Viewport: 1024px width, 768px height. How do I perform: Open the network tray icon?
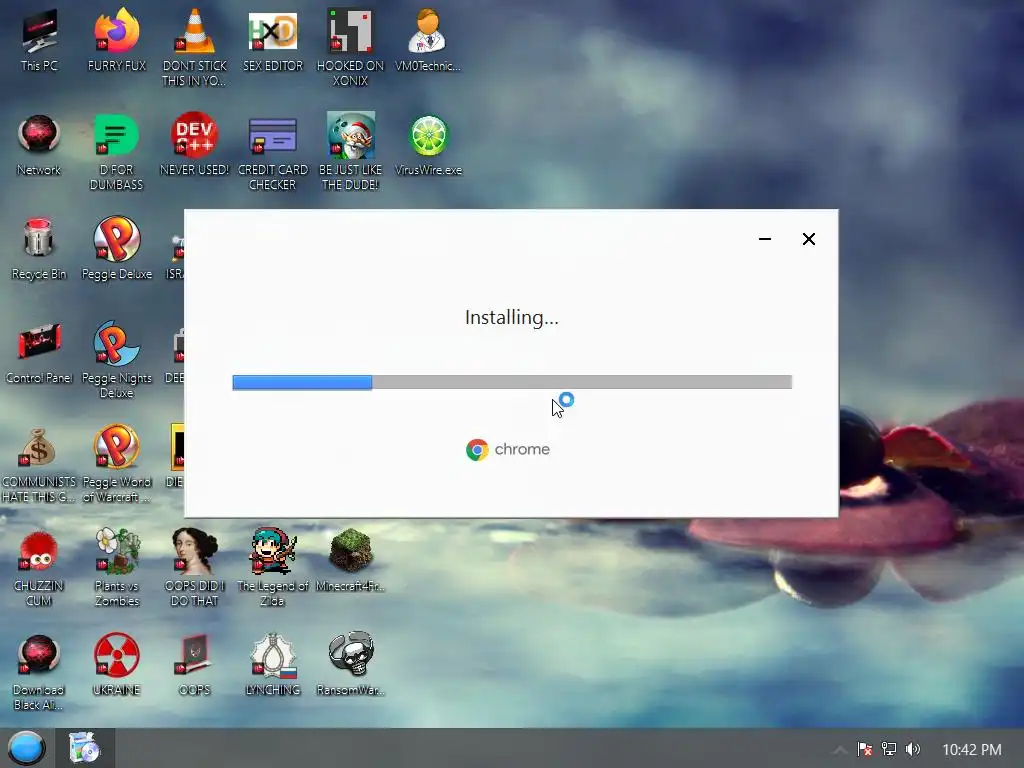(x=889, y=749)
